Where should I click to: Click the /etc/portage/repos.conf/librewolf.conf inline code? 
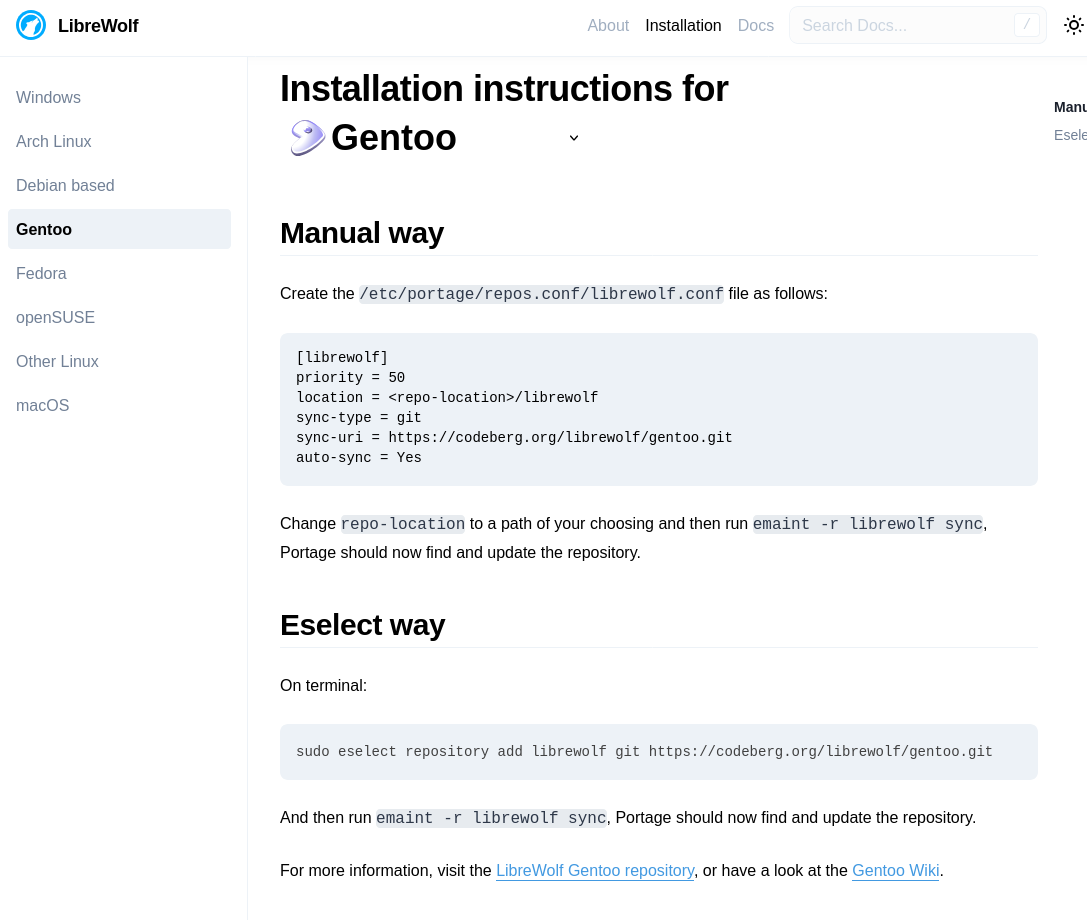pos(541,294)
